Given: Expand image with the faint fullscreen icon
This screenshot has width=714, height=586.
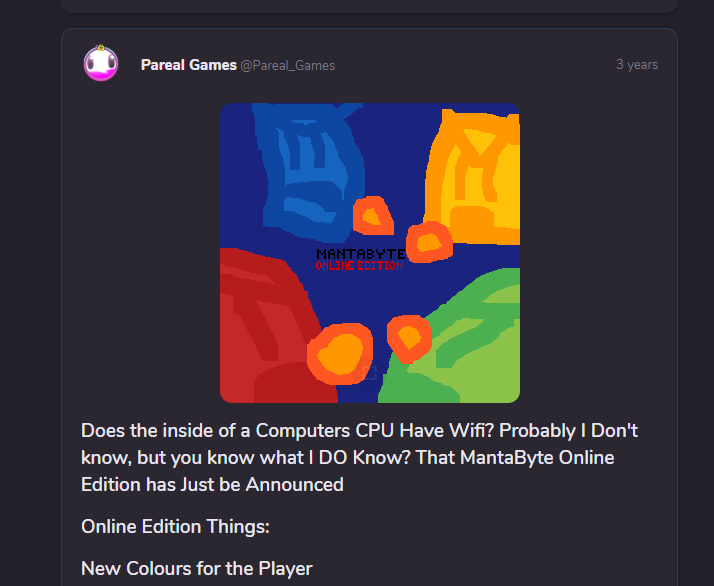Looking at the screenshot, I should click(369, 372).
